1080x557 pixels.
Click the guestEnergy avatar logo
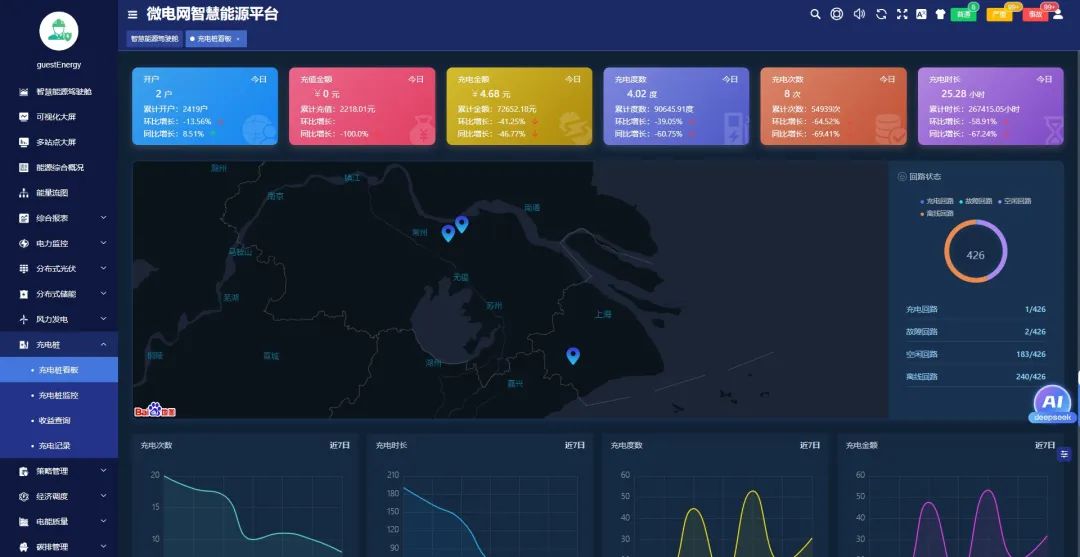59,31
